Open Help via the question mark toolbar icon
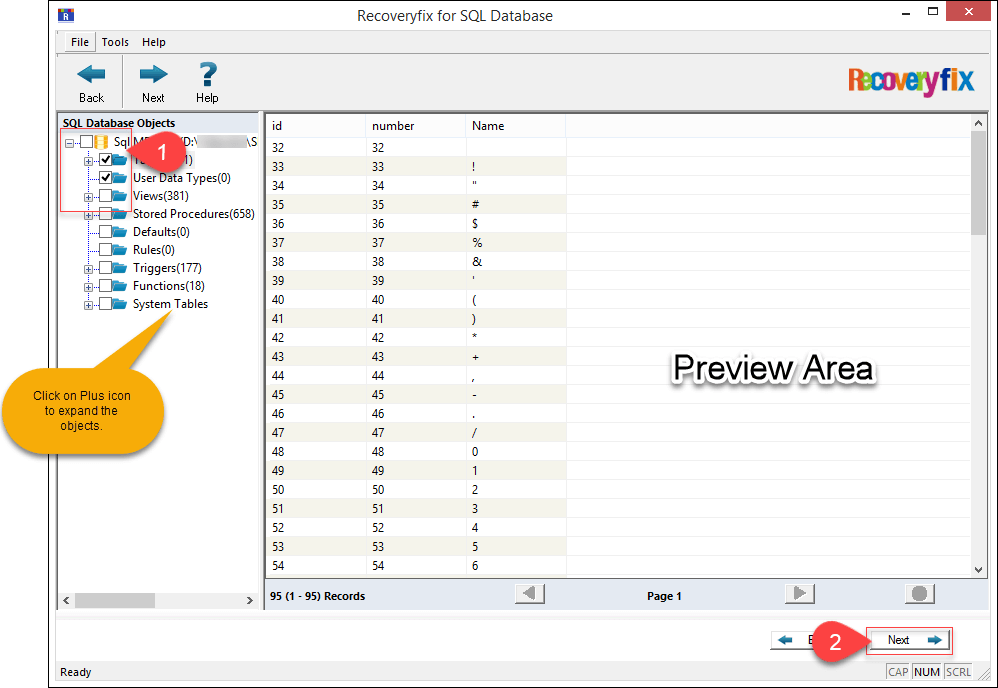 pos(207,74)
